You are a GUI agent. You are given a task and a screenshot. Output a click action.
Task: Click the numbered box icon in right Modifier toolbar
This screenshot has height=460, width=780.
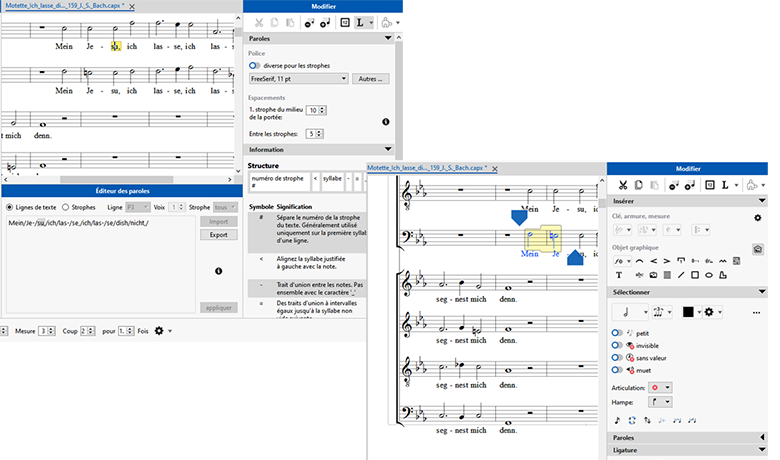tap(710, 185)
